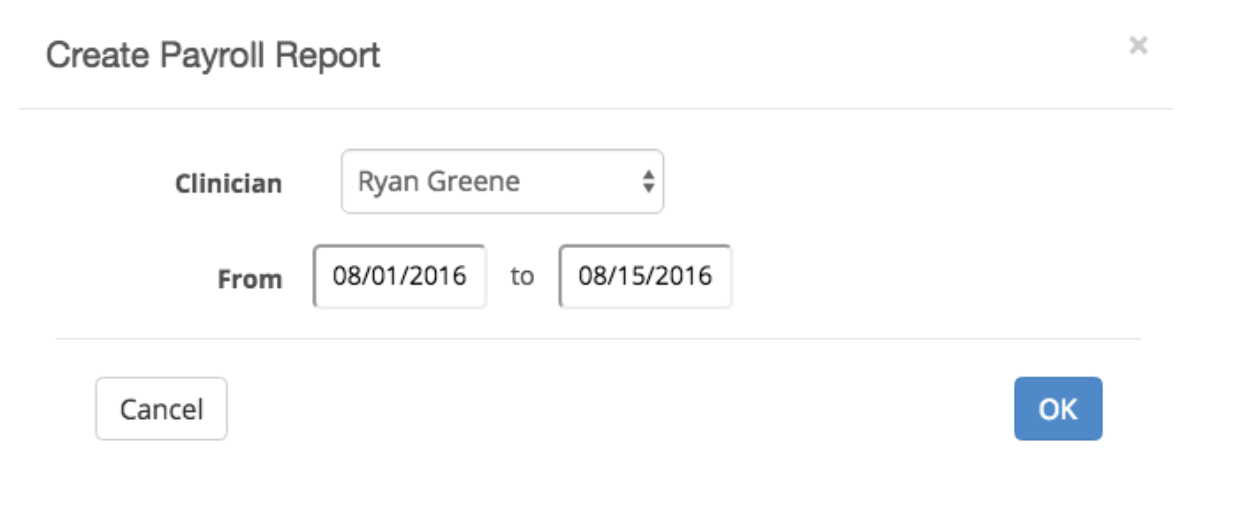
Task: Click the From label
Action: [250, 279]
